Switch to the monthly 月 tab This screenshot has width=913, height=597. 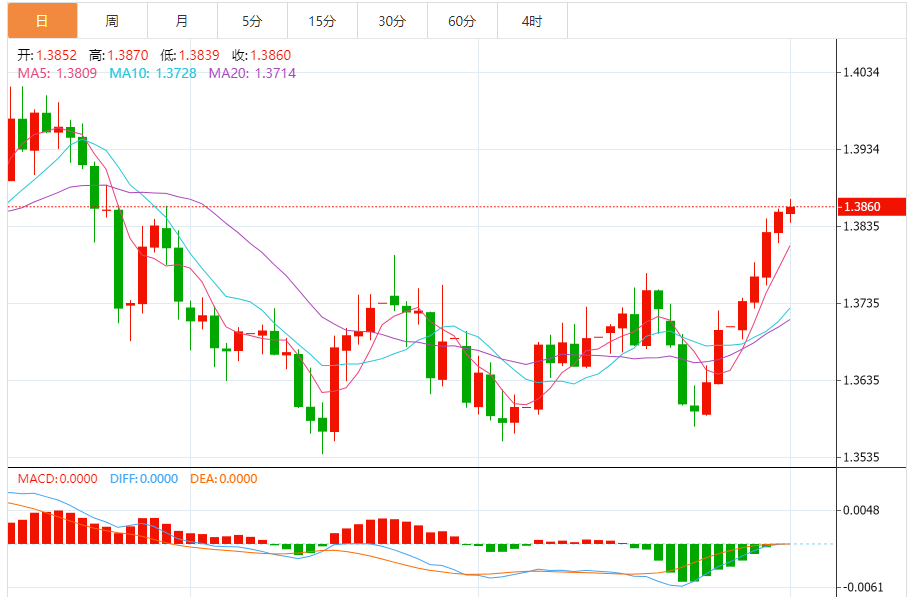[x=182, y=21]
